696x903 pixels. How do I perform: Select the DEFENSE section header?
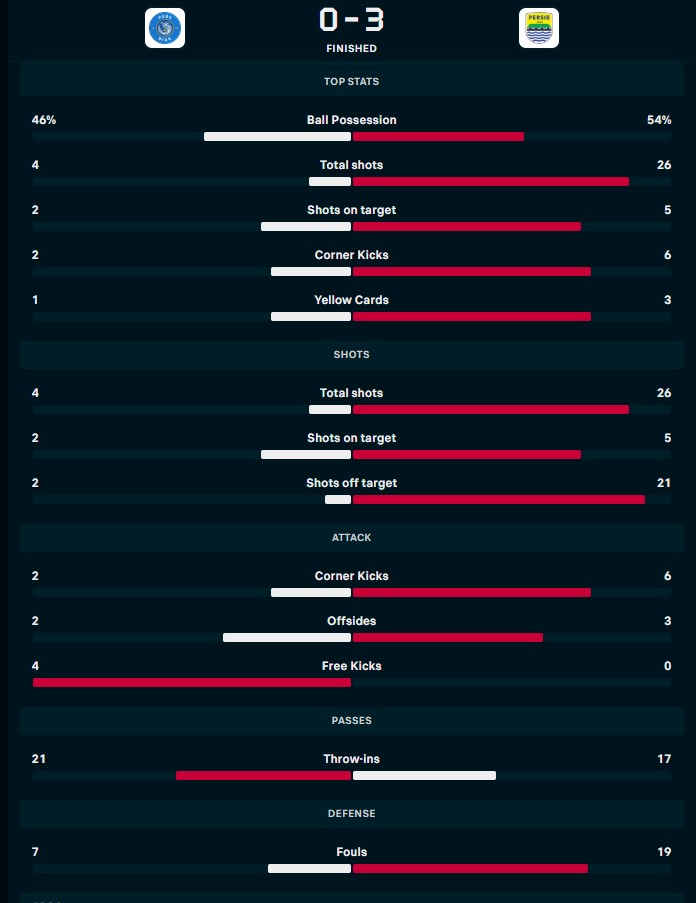(351, 813)
